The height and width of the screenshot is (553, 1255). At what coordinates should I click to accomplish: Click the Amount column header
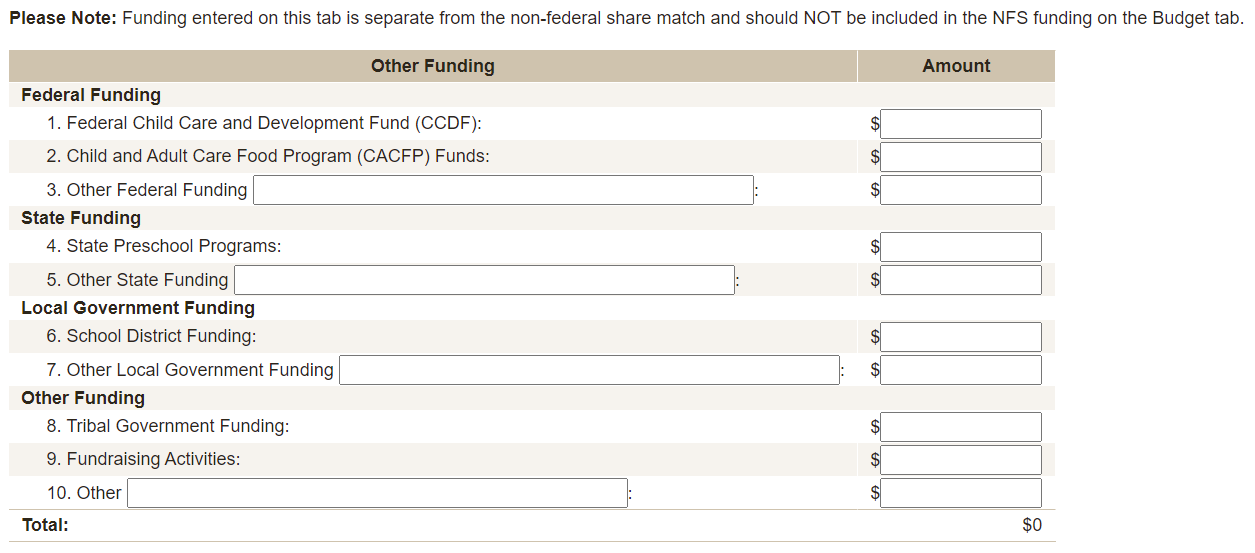tap(956, 66)
